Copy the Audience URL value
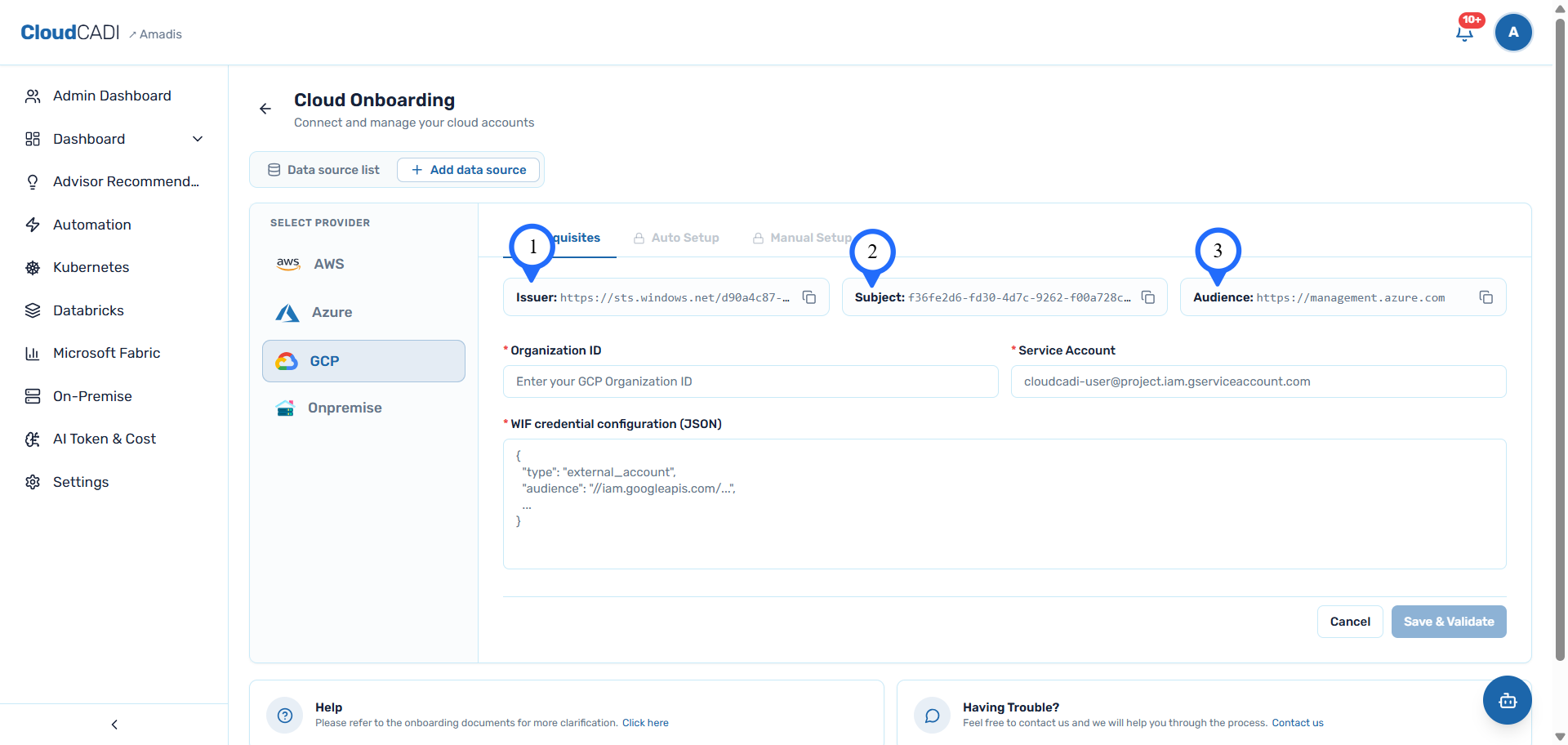Screen dimensions: 1568x745 coord(1486,297)
